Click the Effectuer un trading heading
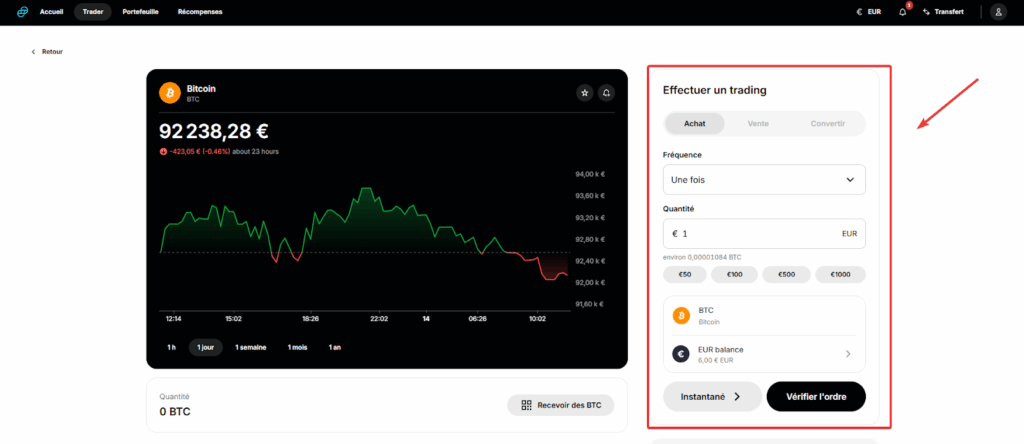Image resolution: width=1024 pixels, height=444 pixels. coord(714,90)
